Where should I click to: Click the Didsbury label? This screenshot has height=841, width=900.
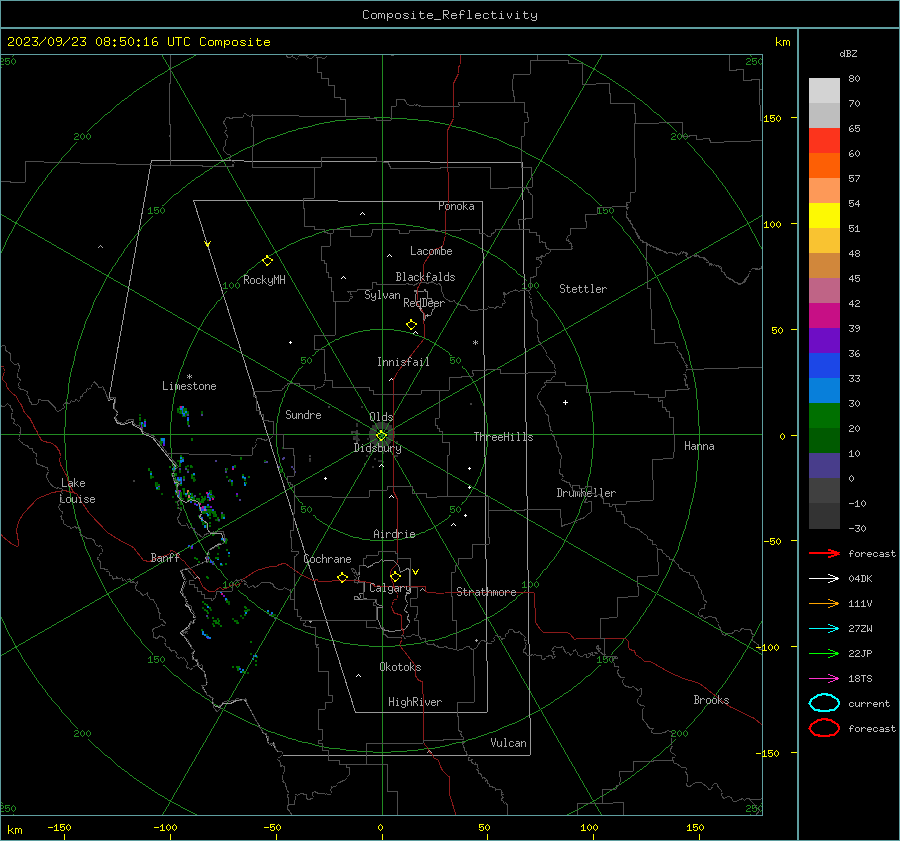[x=378, y=448]
